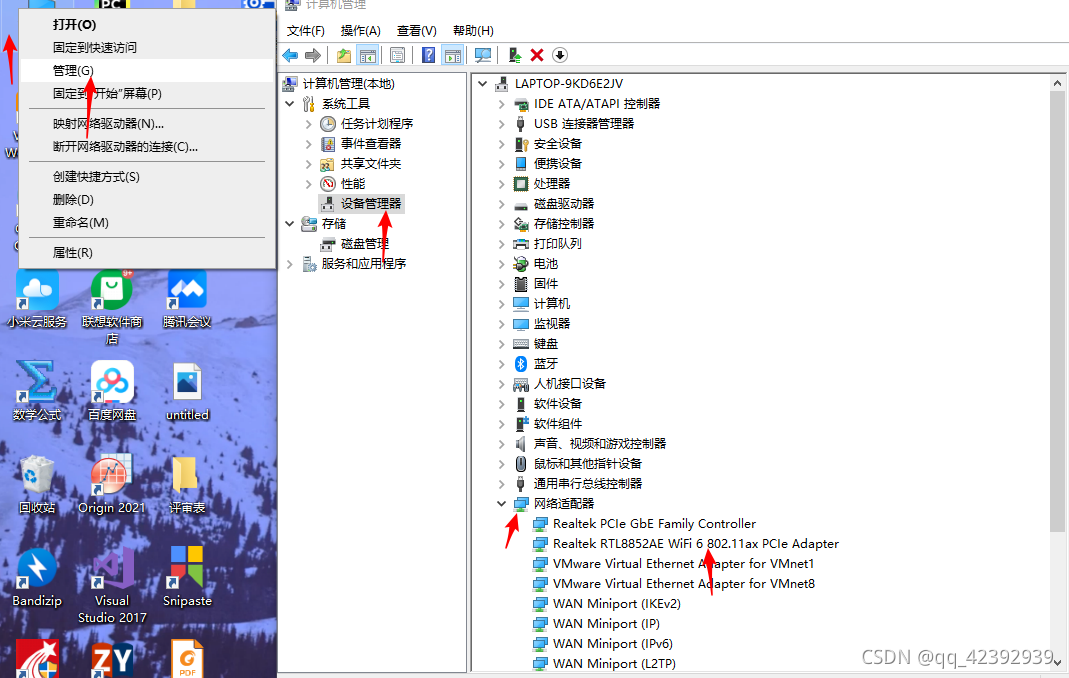Viewport: 1069px width, 678px height.
Task: Click the Update driver toolbar icon
Action: (x=515, y=55)
